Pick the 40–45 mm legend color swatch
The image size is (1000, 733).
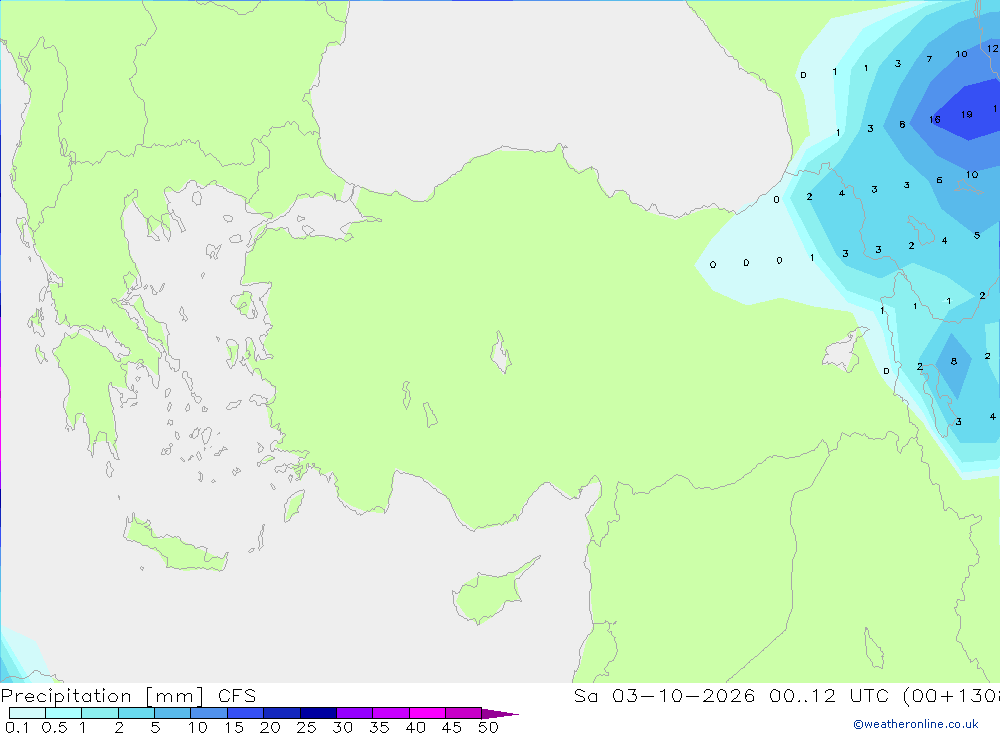[x=427, y=713]
